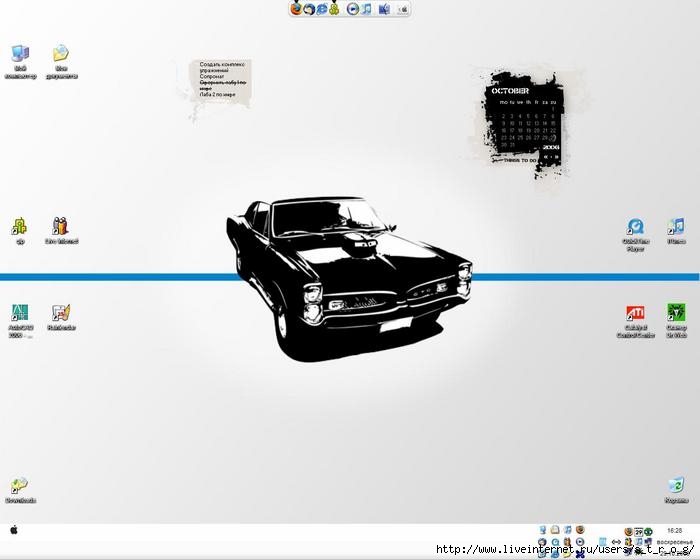Go to previous month in calendar widget

pyautogui.click(x=546, y=157)
